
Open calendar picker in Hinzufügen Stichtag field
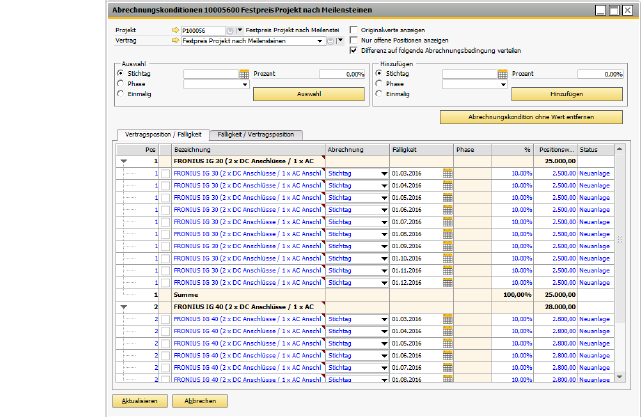coord(503,75)
